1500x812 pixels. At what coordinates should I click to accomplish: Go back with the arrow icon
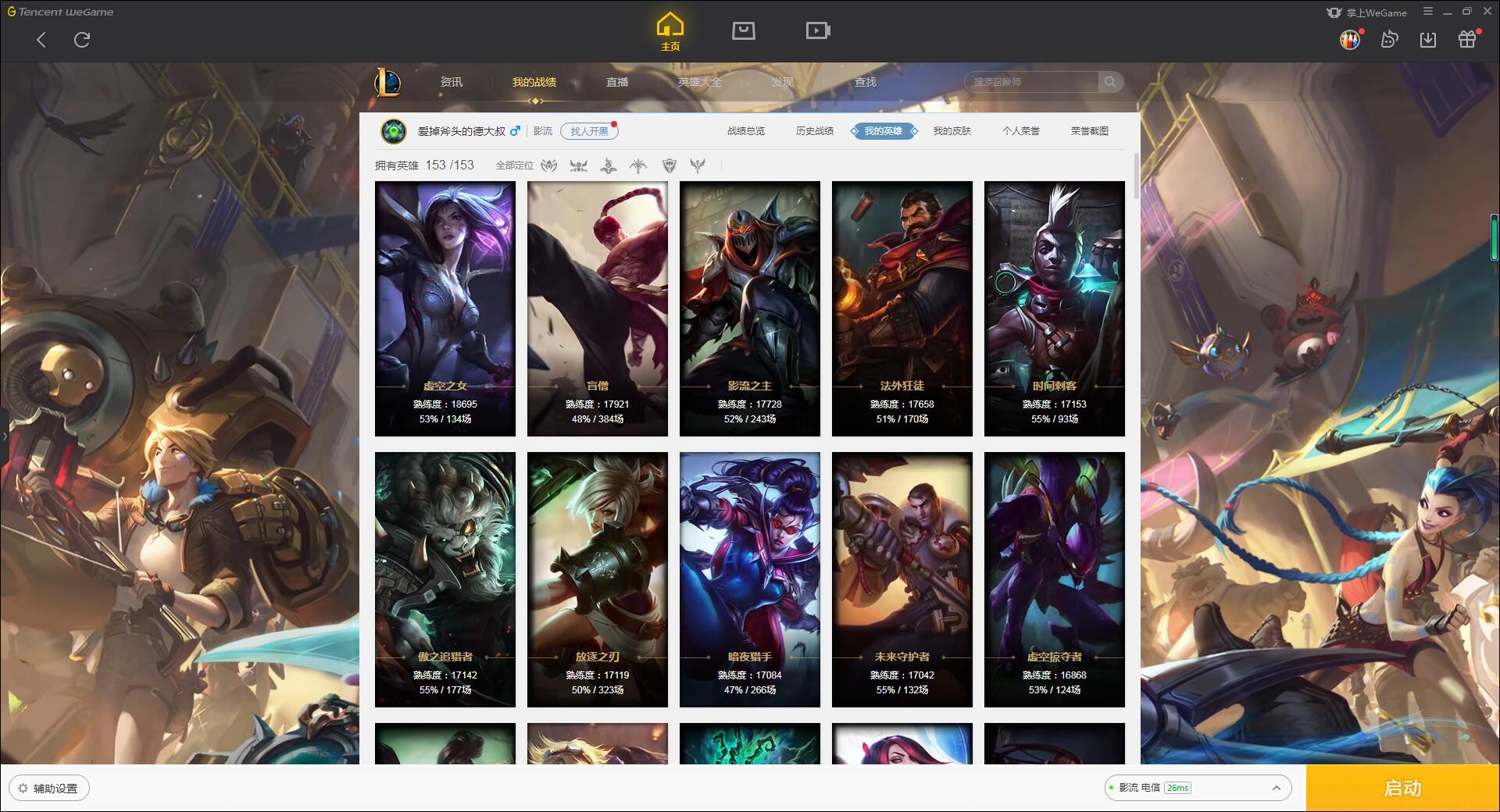point(41,40)
